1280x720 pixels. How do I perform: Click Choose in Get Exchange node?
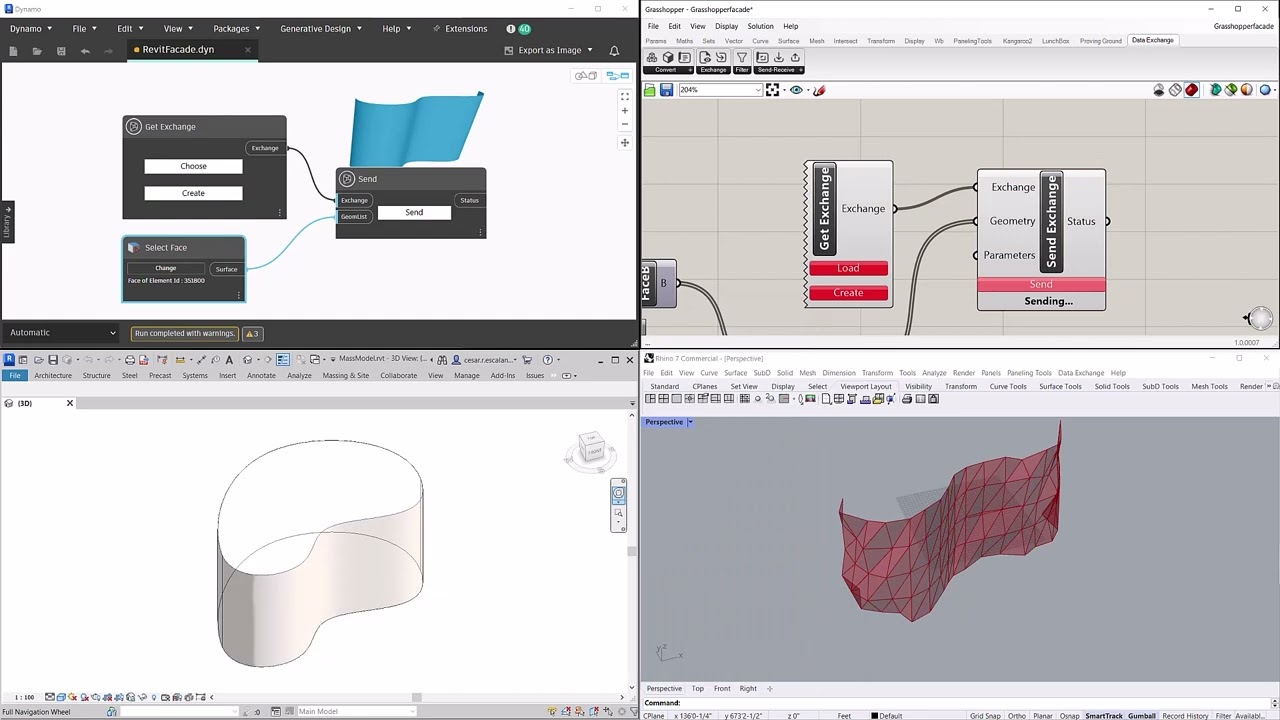click(193, 166)
